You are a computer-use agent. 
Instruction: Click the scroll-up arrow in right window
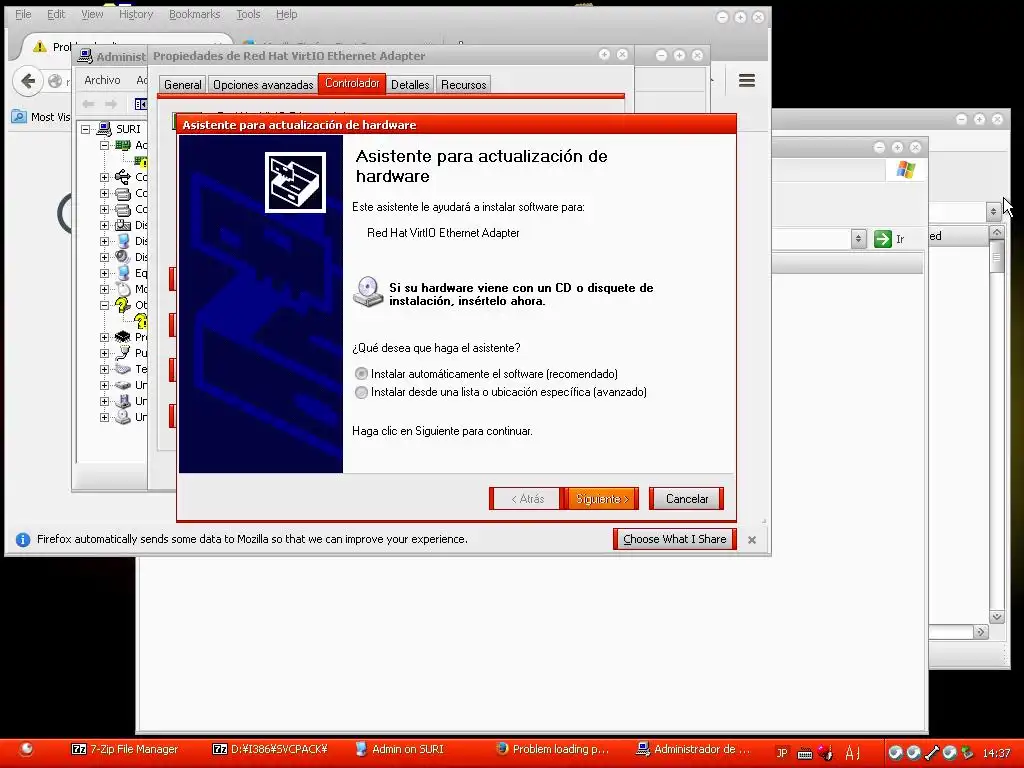pos(997,232)
